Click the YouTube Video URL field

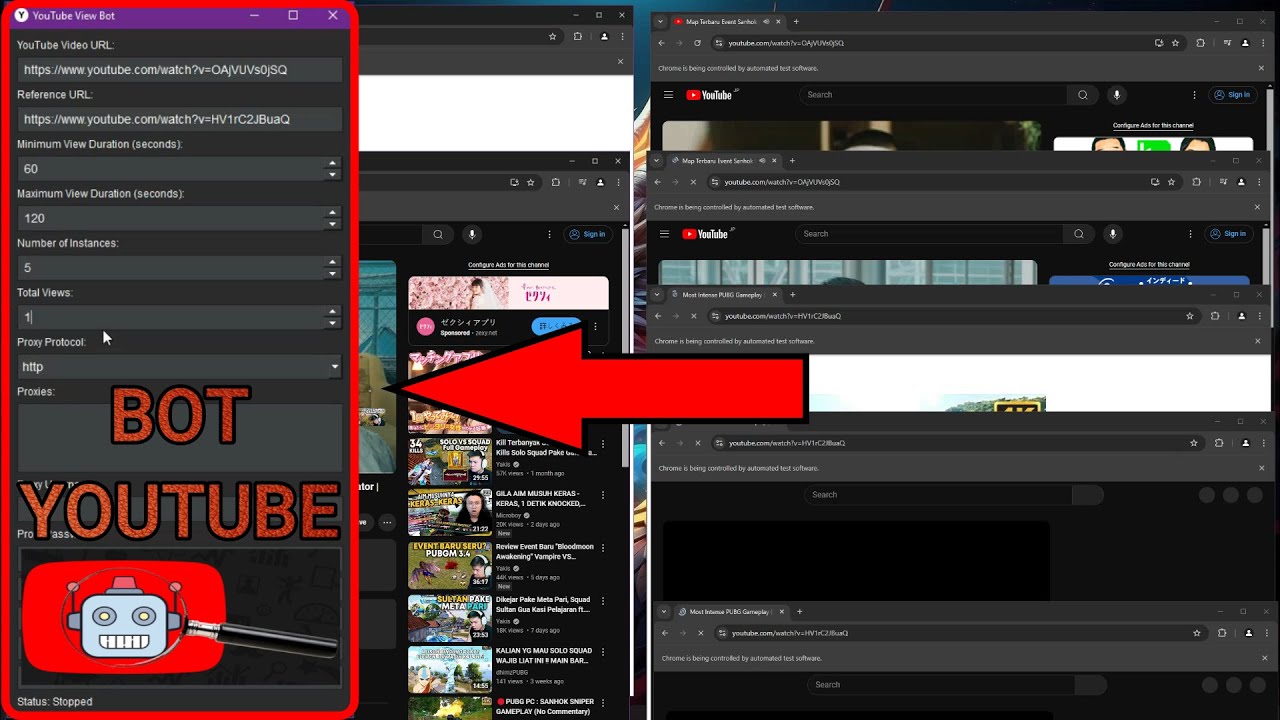(180, 70)
